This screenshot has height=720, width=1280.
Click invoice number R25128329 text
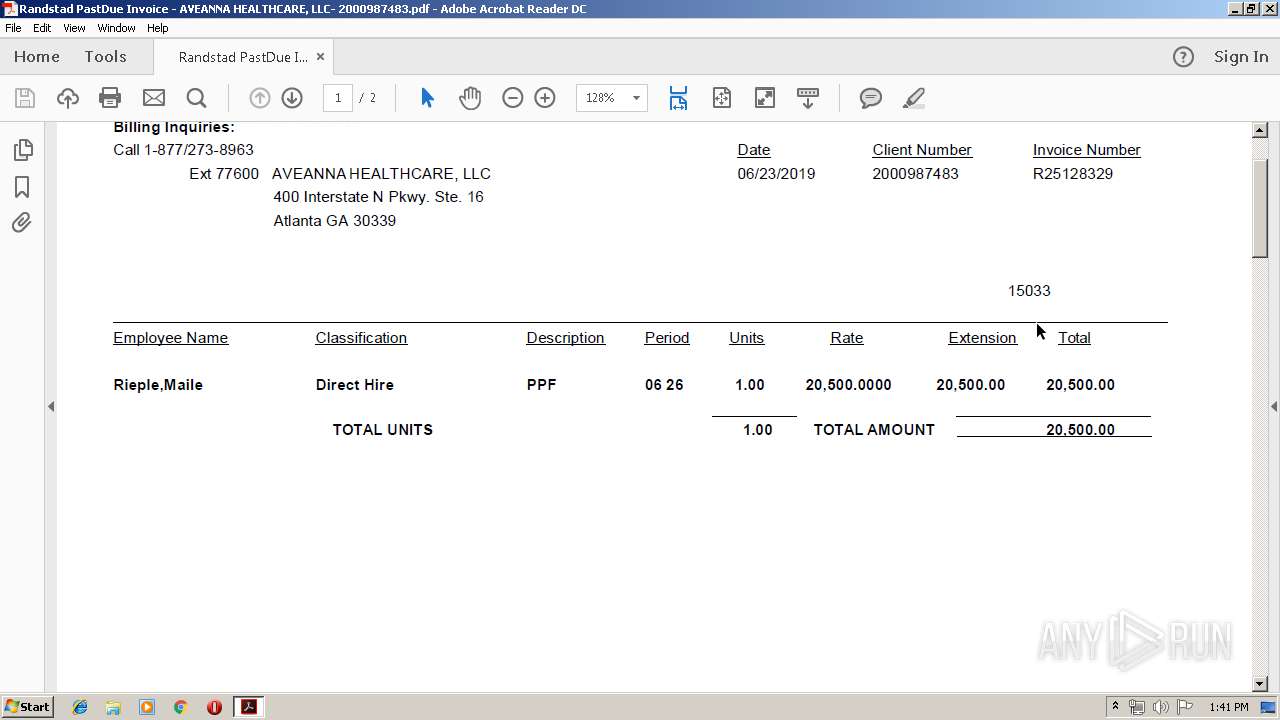pos(1073,174)
